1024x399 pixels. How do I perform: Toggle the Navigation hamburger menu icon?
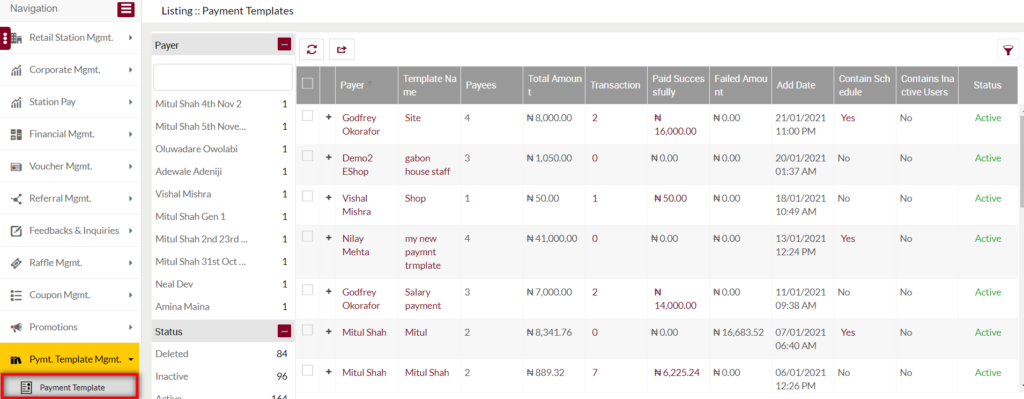pyautogui.click(x=126, y=9)
